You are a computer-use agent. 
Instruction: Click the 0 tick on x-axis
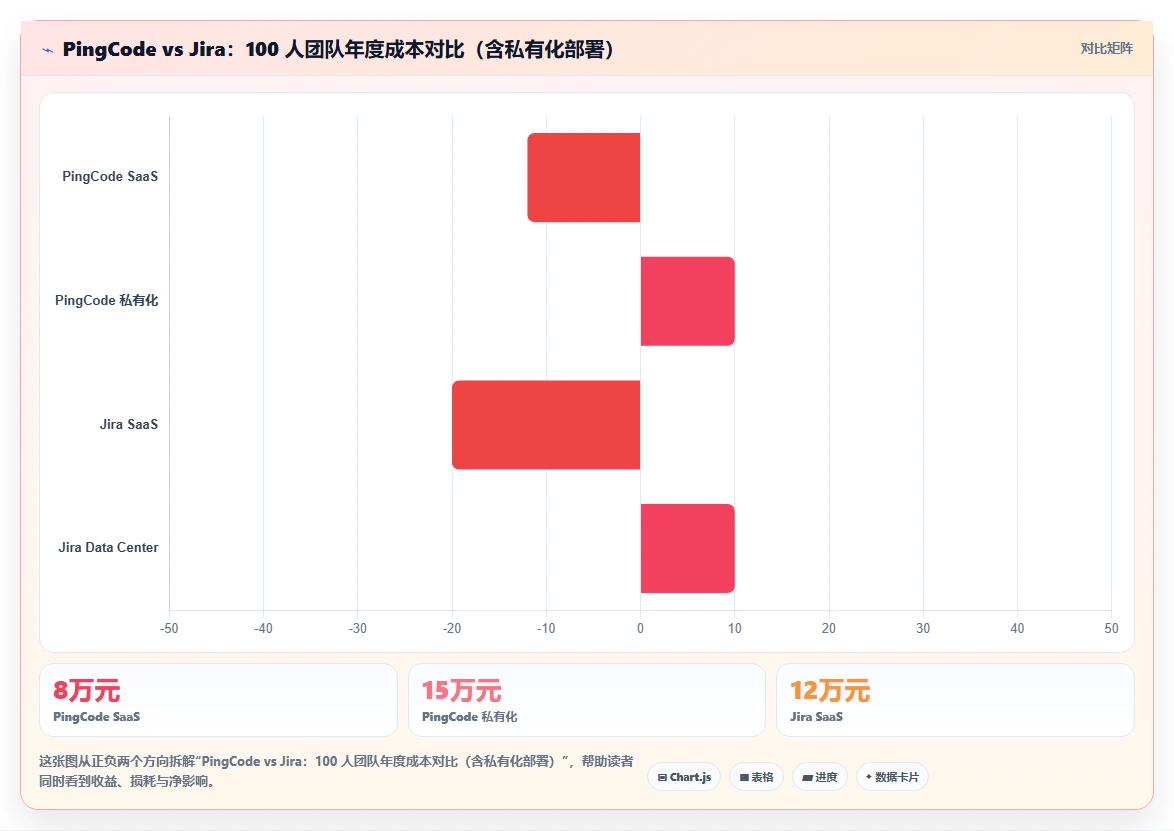[x=640, y=628]
